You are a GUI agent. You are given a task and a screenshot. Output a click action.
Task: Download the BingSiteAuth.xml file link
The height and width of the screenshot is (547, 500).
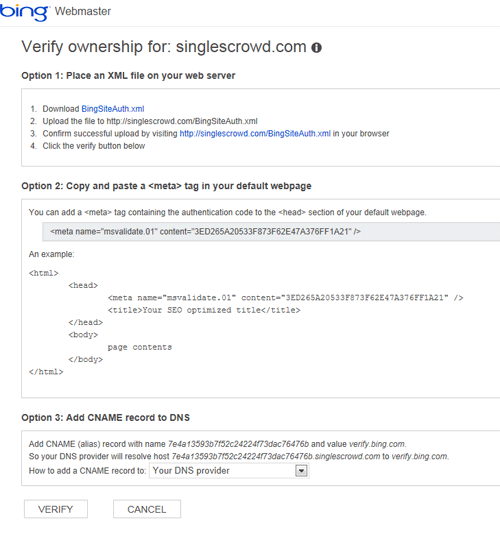click(x=113, y=109)
